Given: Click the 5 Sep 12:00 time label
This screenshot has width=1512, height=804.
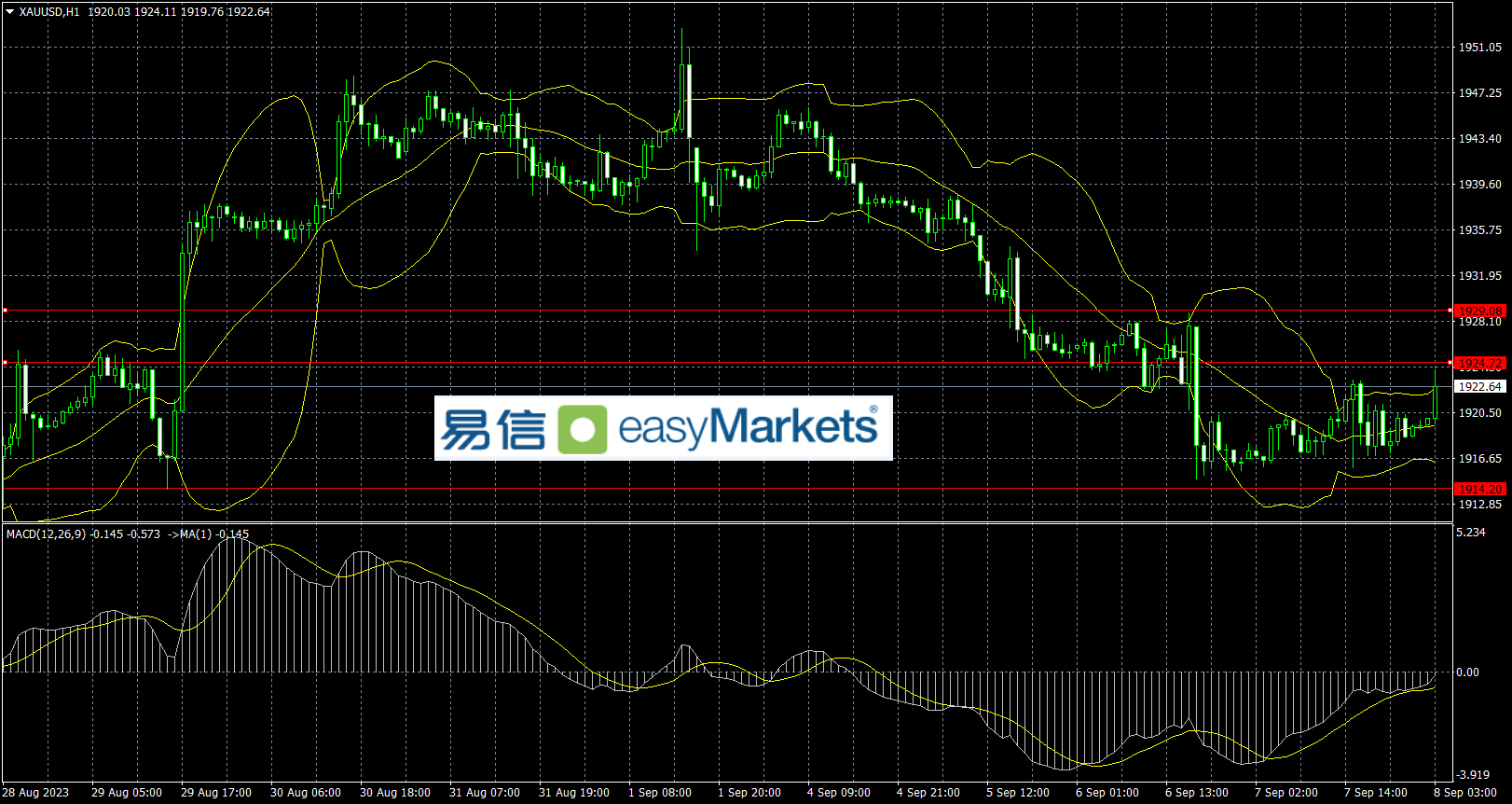Looking at the screenshot, I should tap(1018, 793).
